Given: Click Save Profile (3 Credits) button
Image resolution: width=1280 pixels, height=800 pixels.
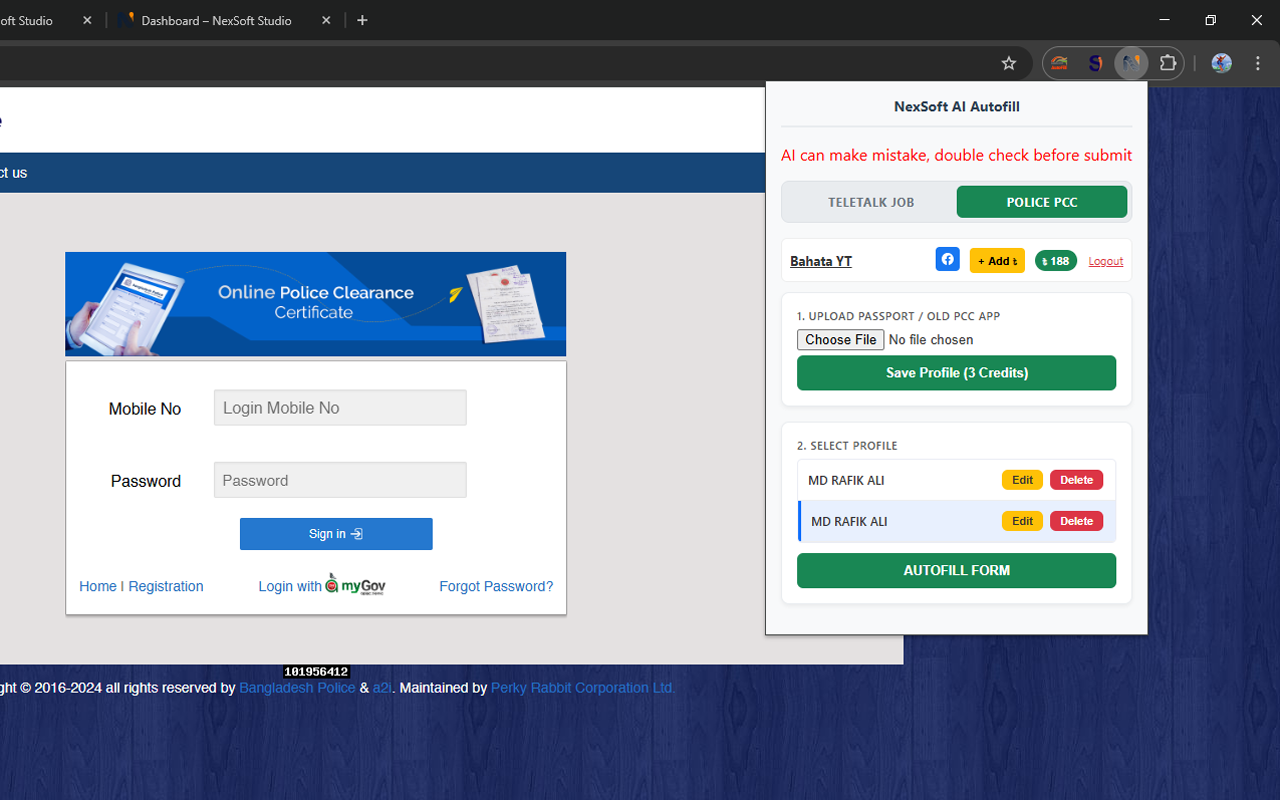Looking at the screenshot, I should point(956,373).
